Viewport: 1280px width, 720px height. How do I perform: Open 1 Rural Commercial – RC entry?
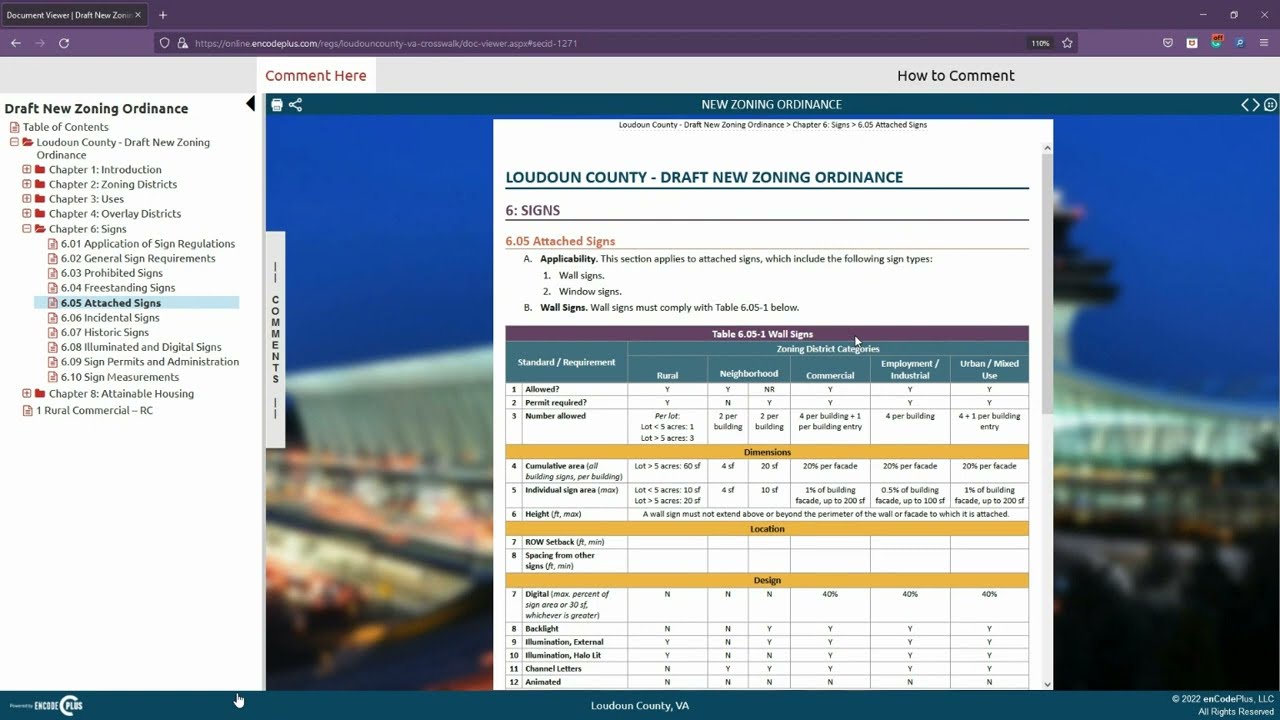coord(95,410)
